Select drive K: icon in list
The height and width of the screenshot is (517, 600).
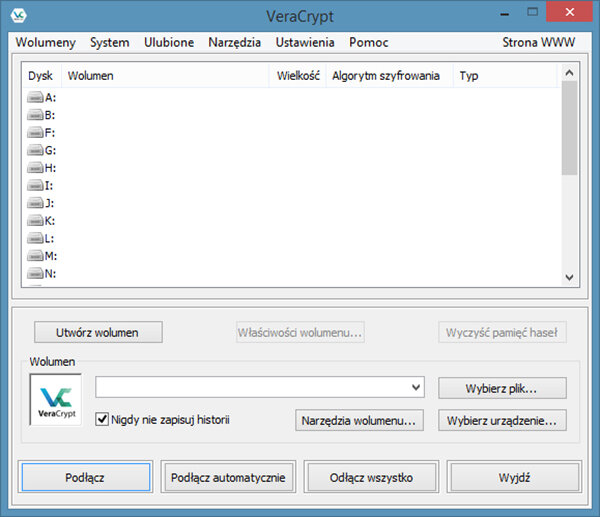(x=35, y=221)
